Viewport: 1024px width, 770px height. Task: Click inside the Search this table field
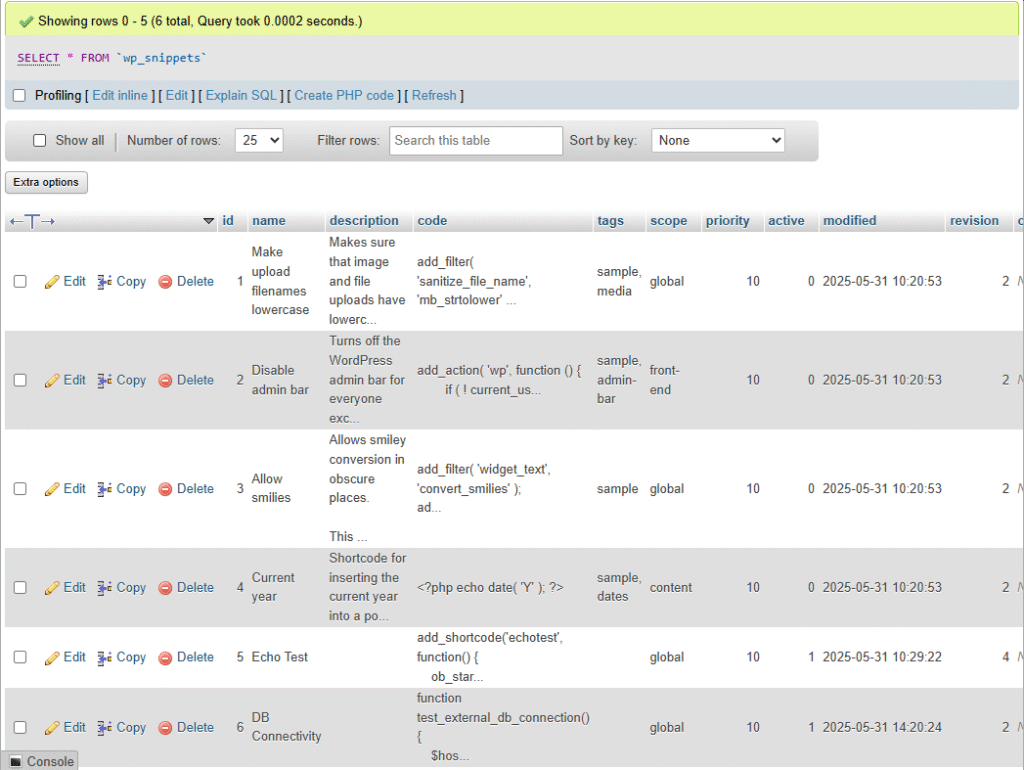coord(475,140)
